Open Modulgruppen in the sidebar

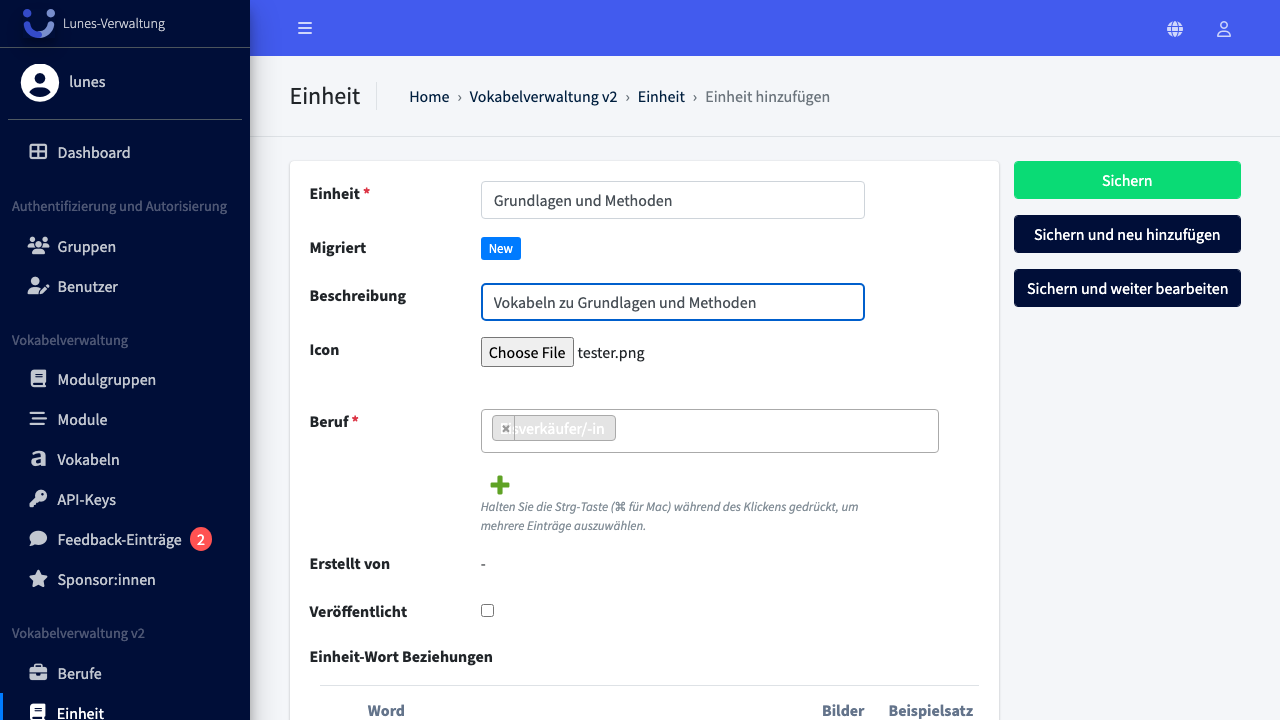coord(125,379)
